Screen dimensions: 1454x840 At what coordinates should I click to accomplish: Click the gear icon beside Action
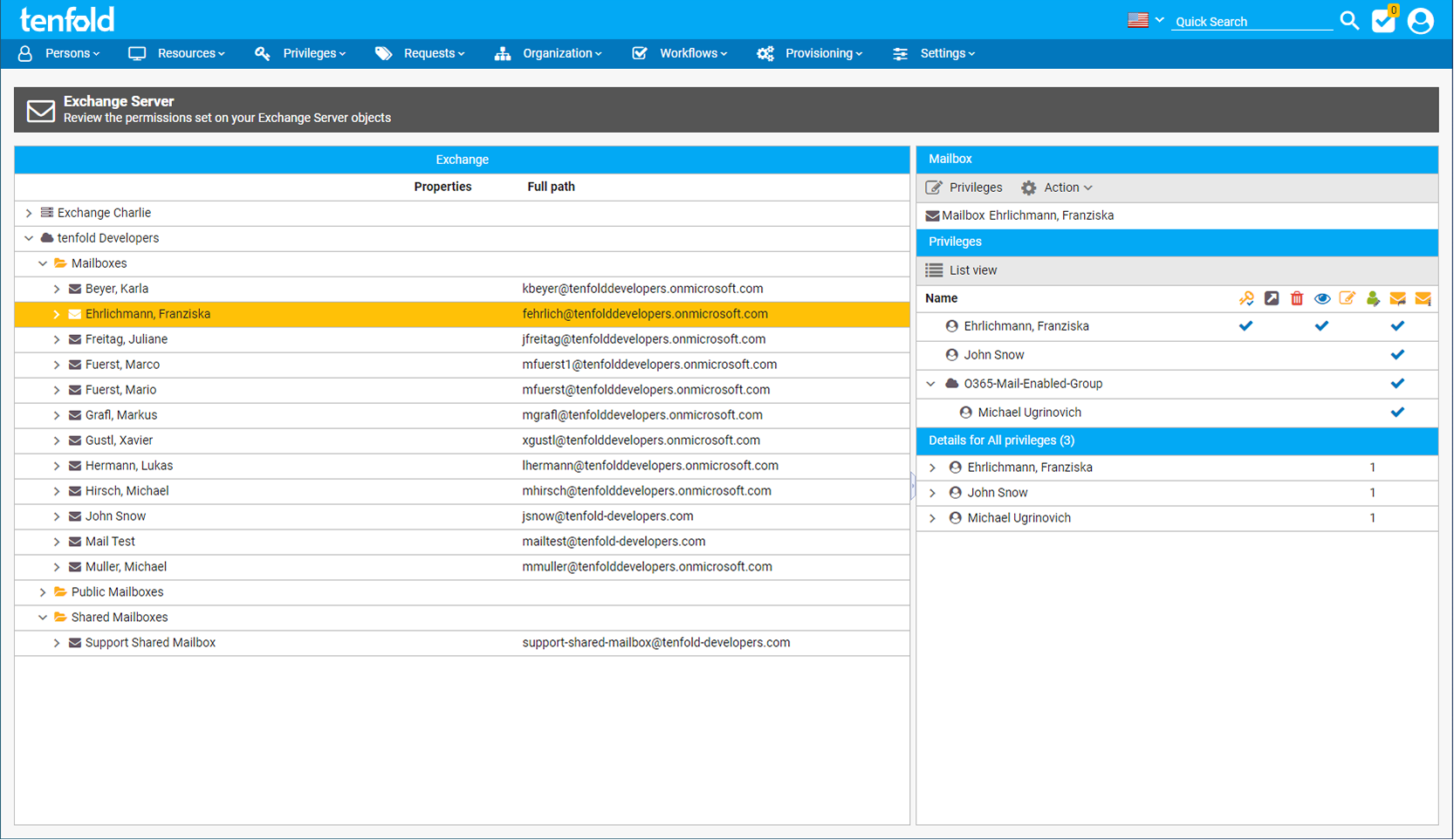tap(1029, 188)
